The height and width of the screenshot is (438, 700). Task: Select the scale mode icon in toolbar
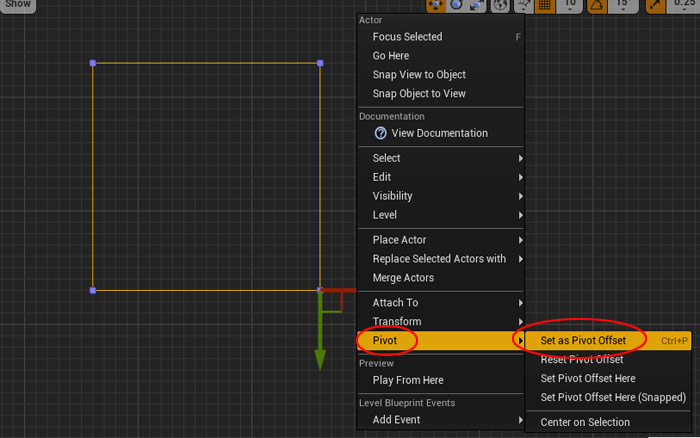point(477,5)
